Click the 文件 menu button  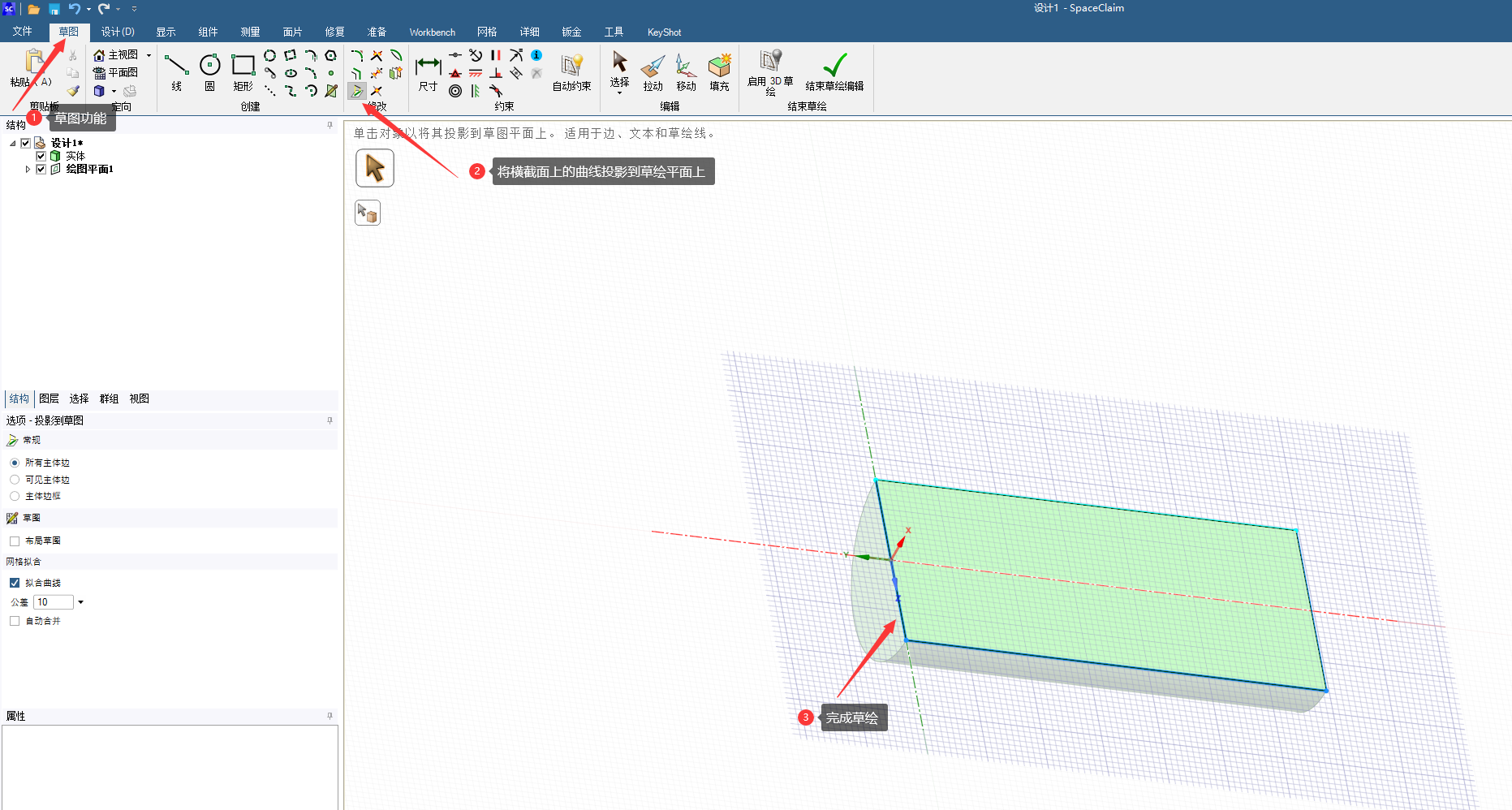[22, 32]
